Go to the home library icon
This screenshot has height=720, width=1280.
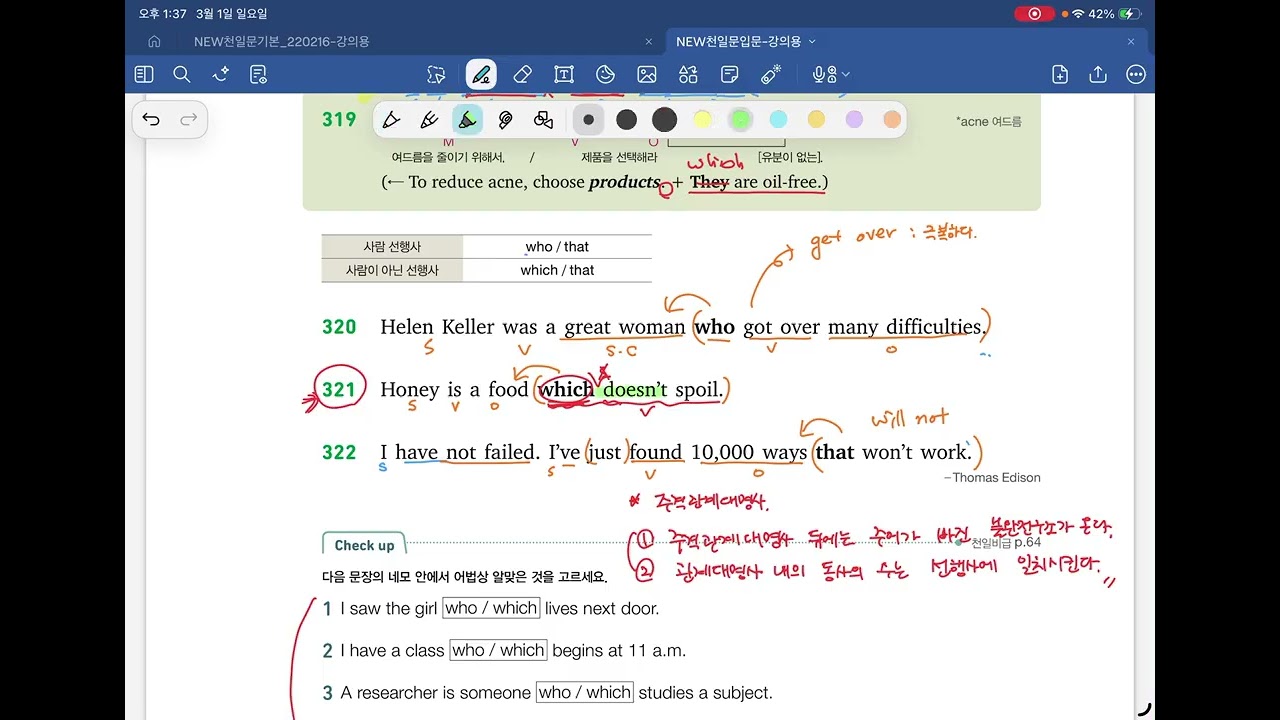(x=154, y=42)
